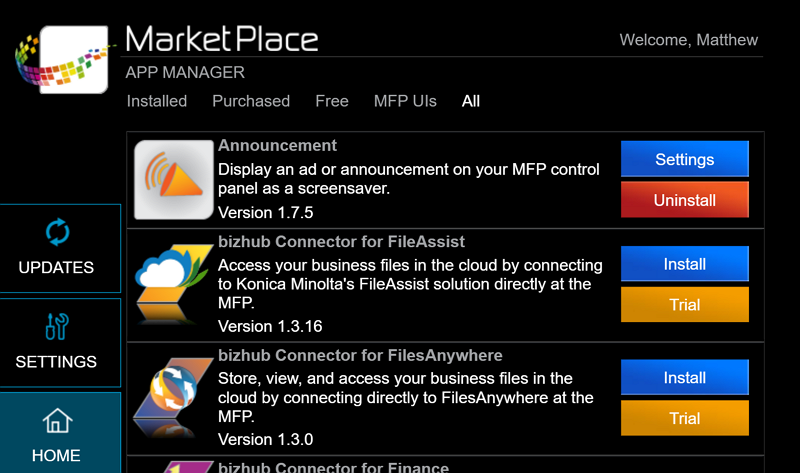The height and width of the screenshot is (473, 800).
Task: Open the Settings wrench icon in sidebar
Action: click(57, 327)
